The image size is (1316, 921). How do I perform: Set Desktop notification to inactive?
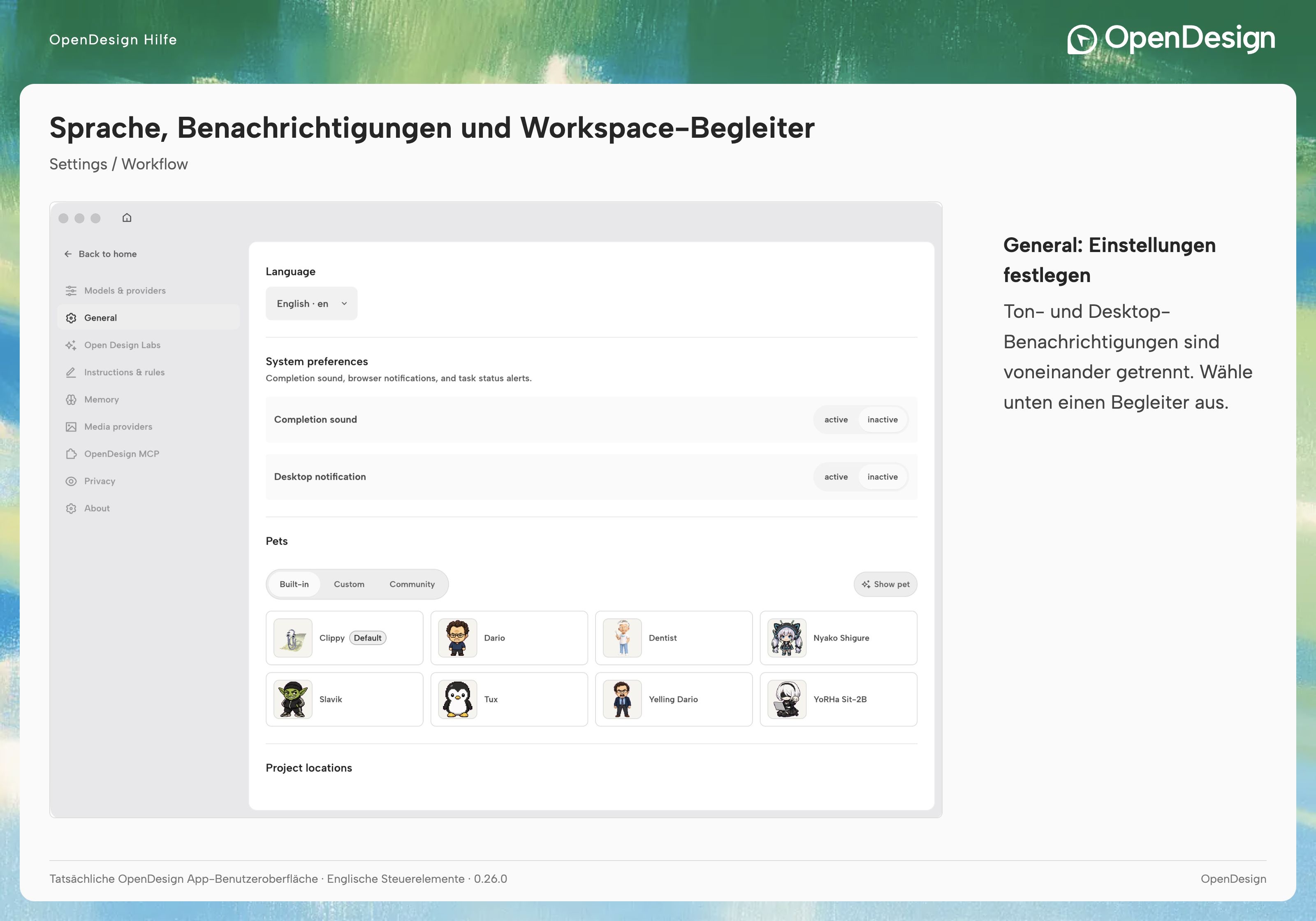pyautogui.click(x=883, y=477)
